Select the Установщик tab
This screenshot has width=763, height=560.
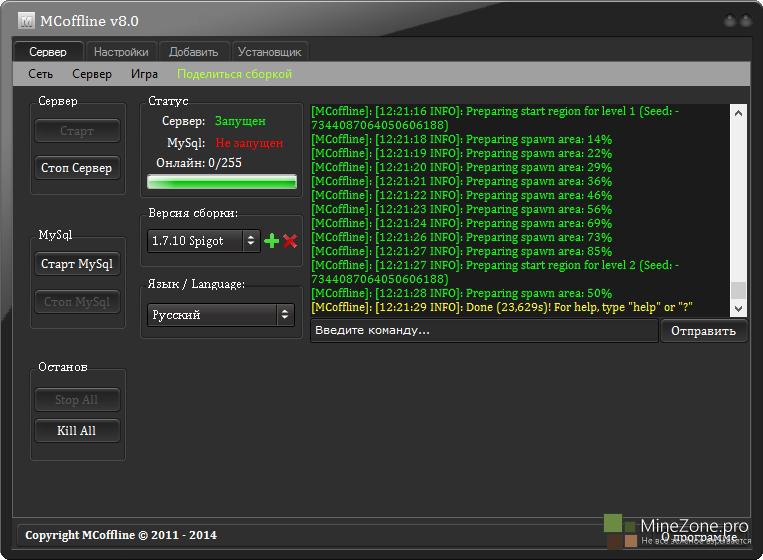[269, 52]
